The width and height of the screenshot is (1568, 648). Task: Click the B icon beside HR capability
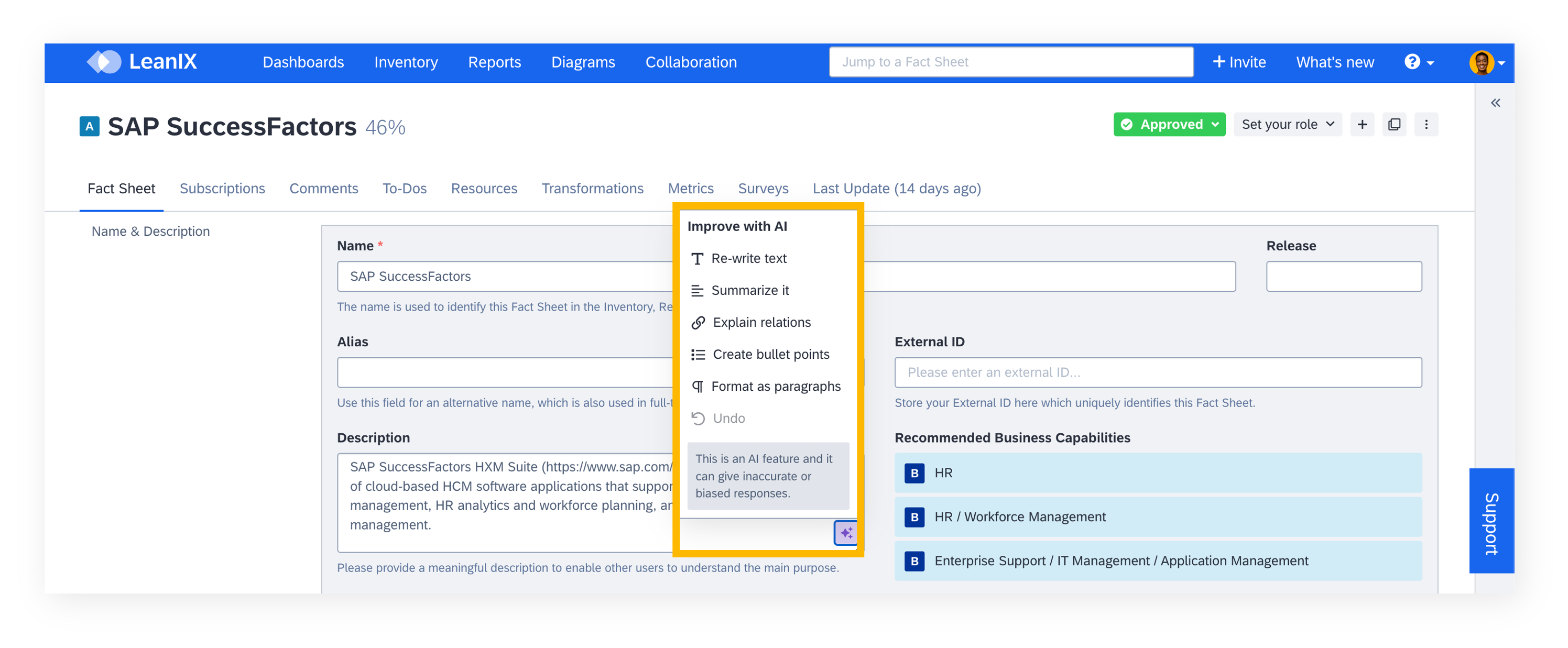pos(914,473)
